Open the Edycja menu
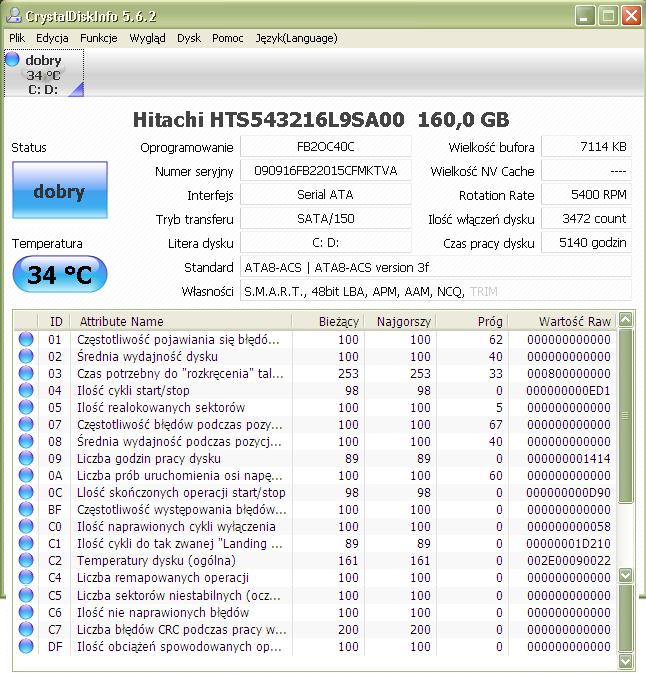The height and width of the screenshot is (673, 646). point(52,38)
